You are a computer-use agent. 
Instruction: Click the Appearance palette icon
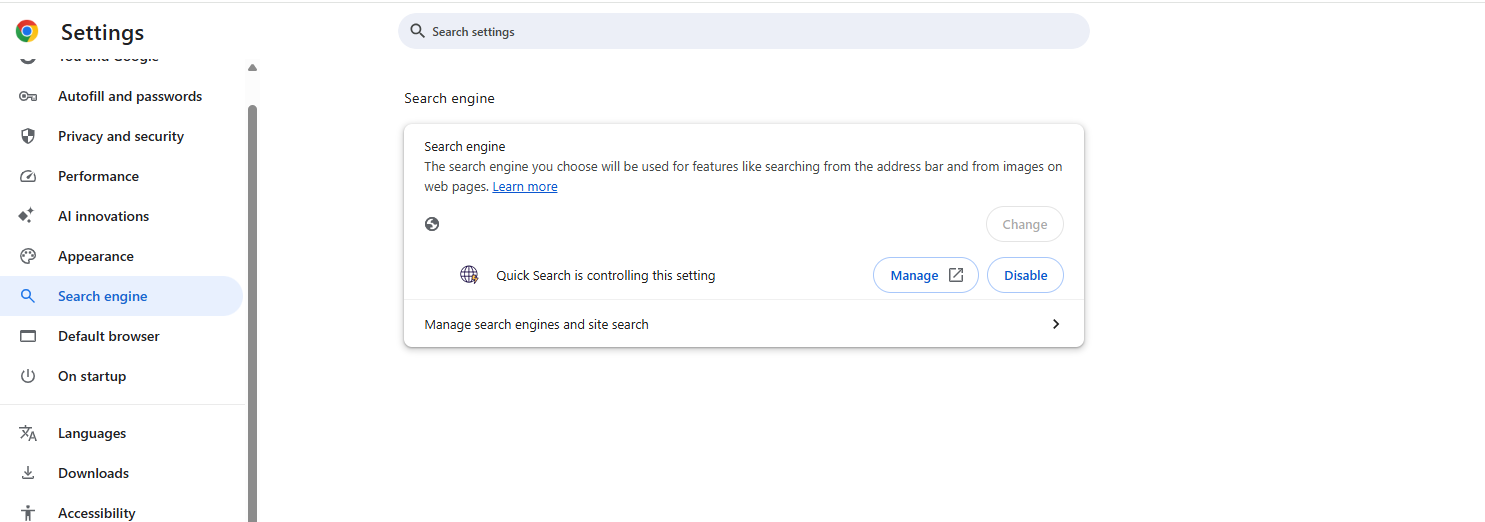coord(28,256)
